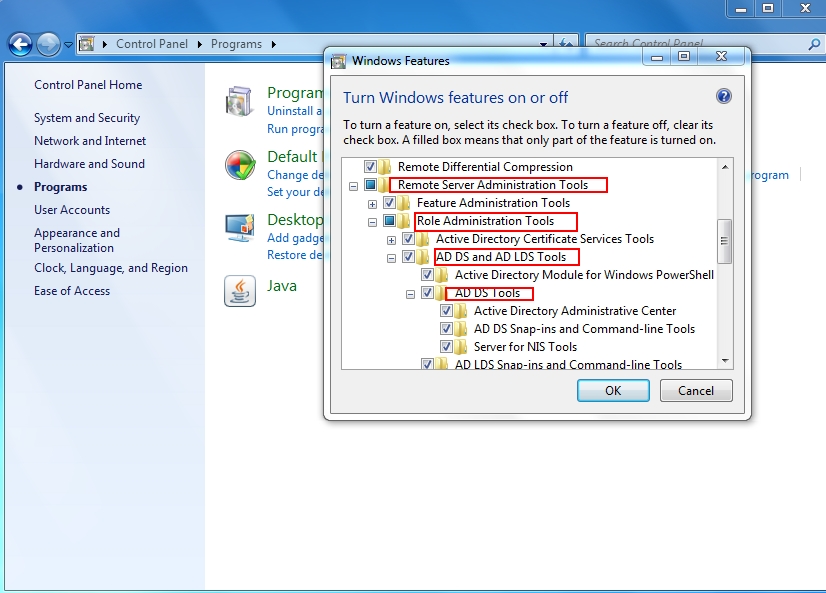This screenshot has height=593, width=826.
Task: Uncheck Remote Differential Compression checkbox
Action: (370, 167)
